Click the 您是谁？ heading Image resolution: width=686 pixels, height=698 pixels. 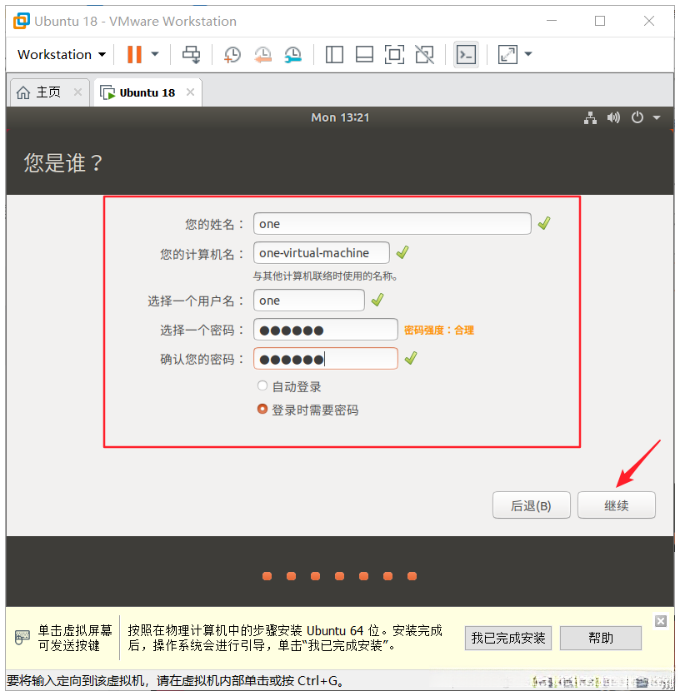click(x=63, y=162)
